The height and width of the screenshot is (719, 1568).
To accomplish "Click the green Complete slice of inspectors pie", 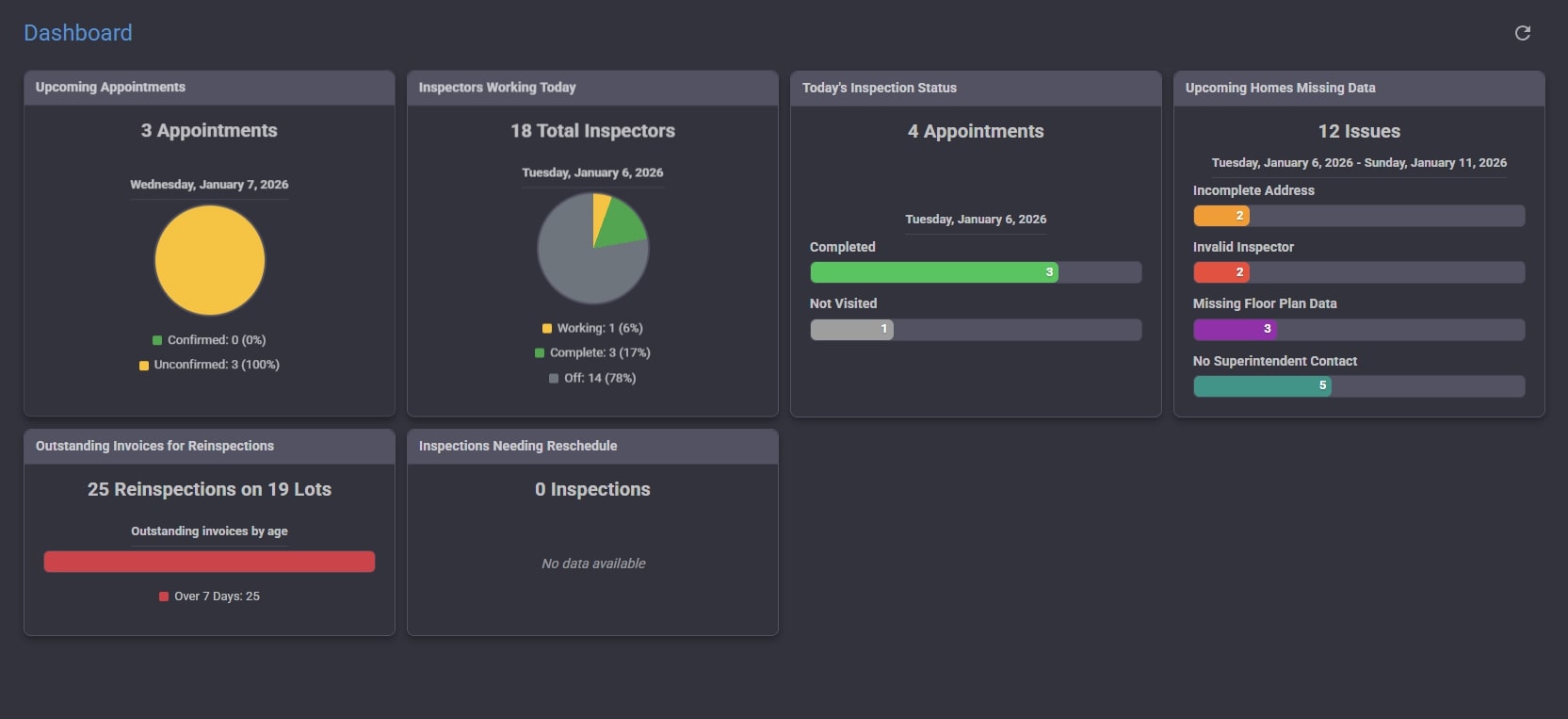I will pos(621,223).
